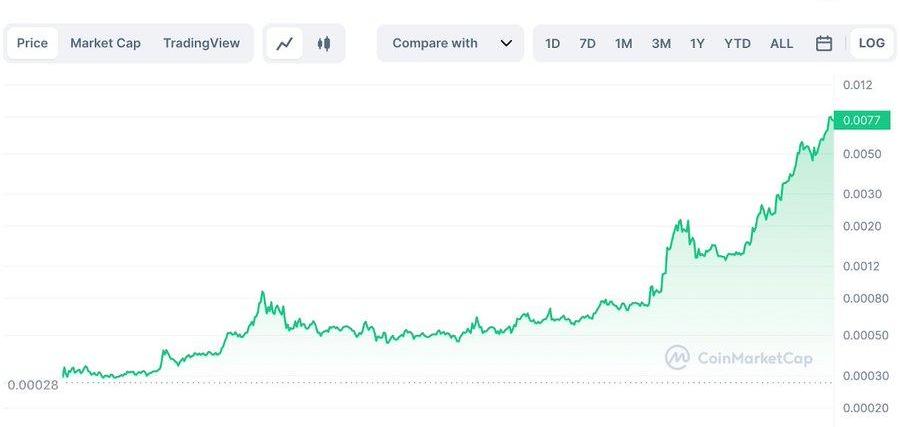Image resolution: width=900 pixels, height=427 pixels.
Task: Select the Price tab
Action: tap(32, 44)
